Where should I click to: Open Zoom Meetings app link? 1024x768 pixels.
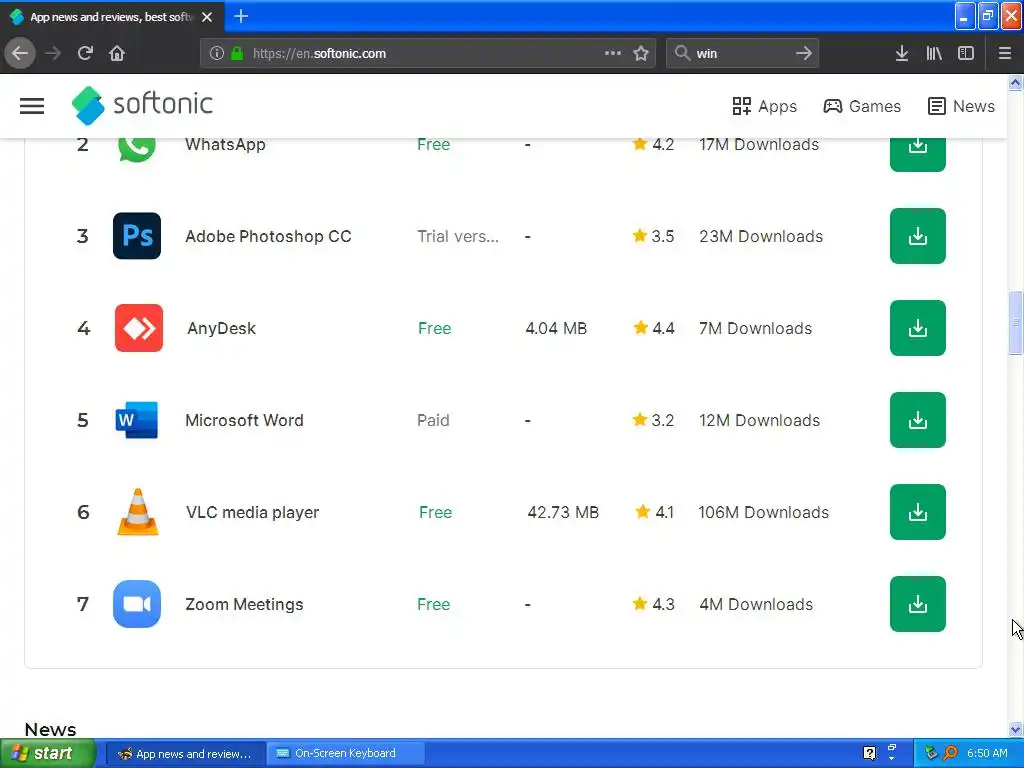[244, 605]
